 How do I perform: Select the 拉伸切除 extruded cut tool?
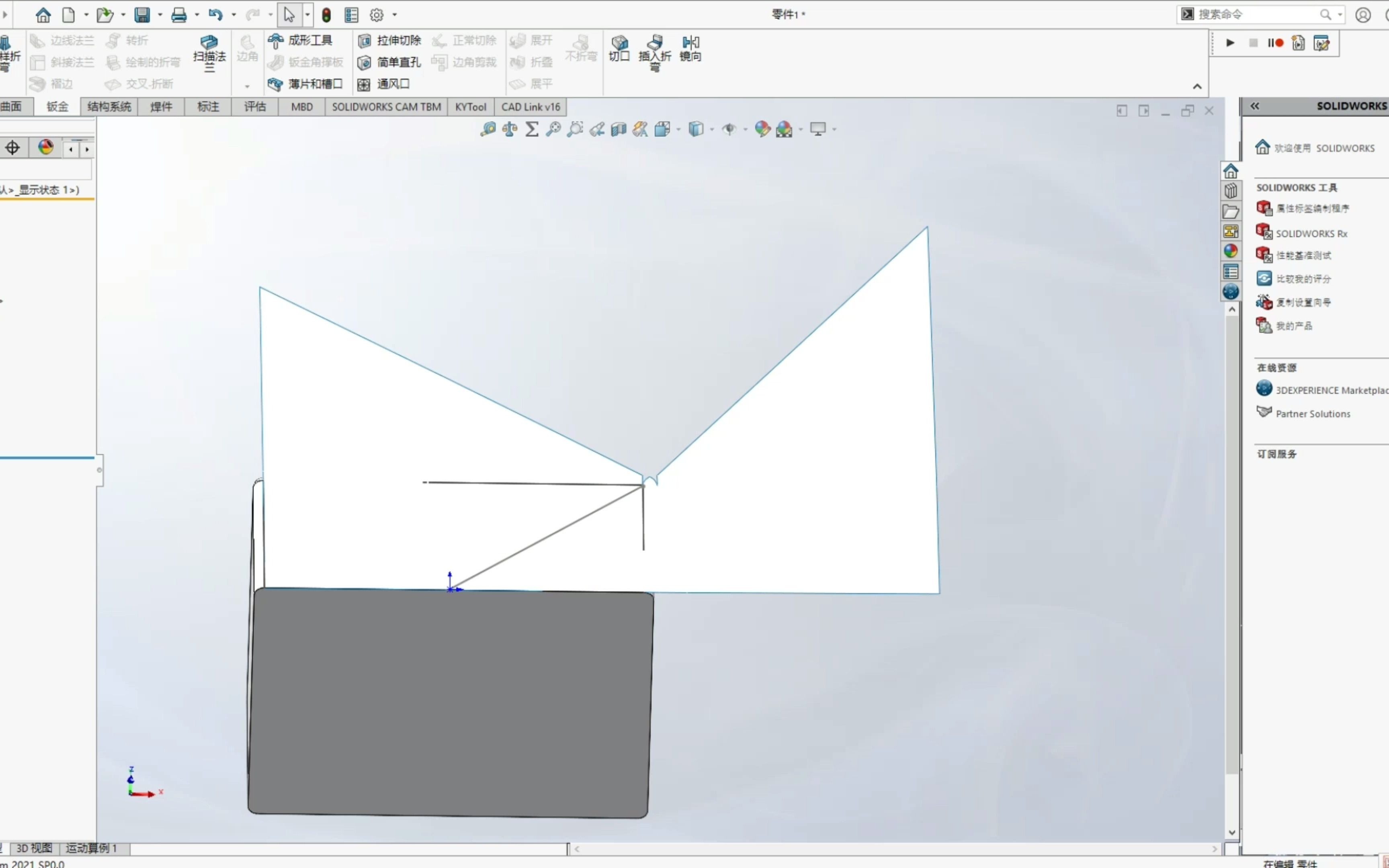(389, 40)
